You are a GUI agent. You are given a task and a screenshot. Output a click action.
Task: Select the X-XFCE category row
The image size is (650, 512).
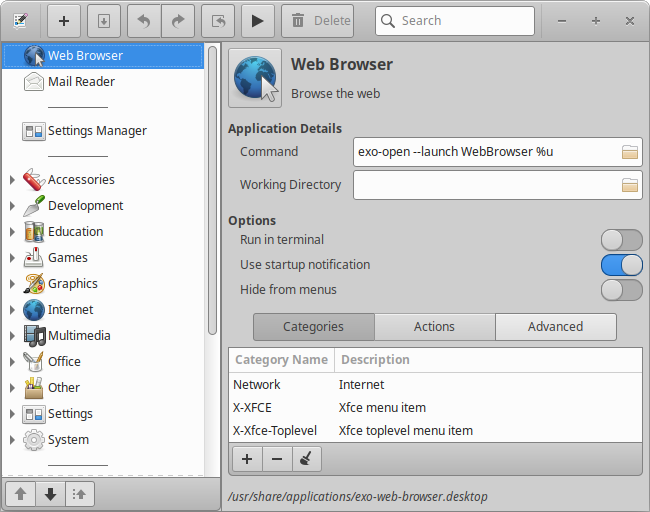(435, 408)
